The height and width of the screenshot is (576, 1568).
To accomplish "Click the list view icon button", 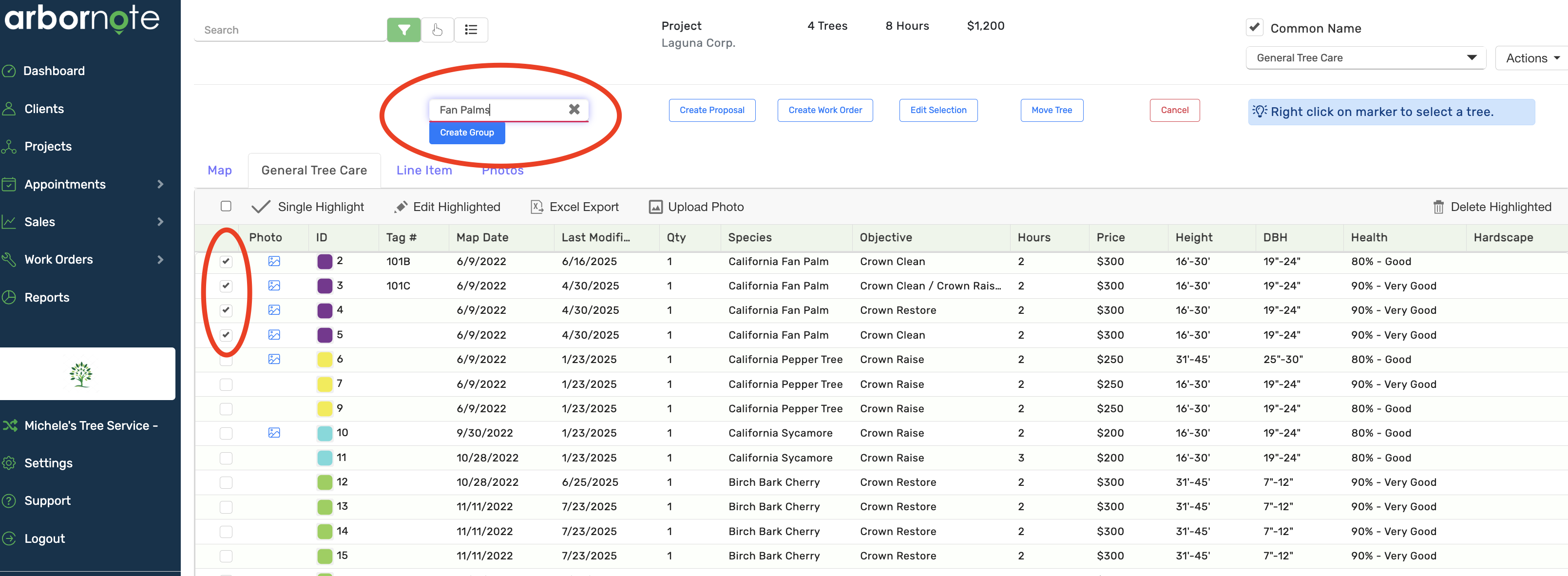I will (x=471, y=30).
